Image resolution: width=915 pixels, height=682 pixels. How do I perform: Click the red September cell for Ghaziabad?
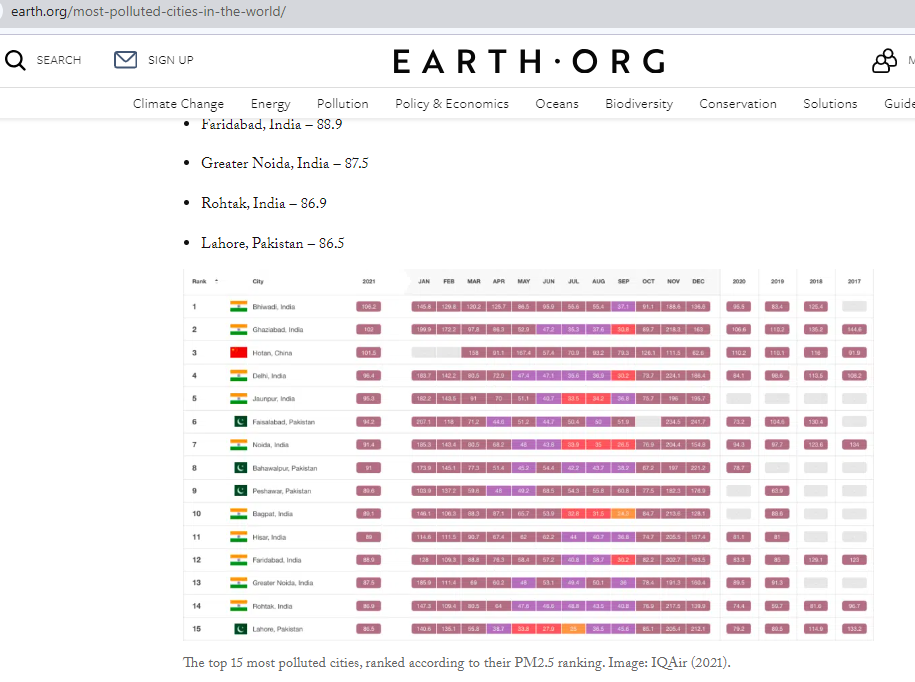click(623, 330)
